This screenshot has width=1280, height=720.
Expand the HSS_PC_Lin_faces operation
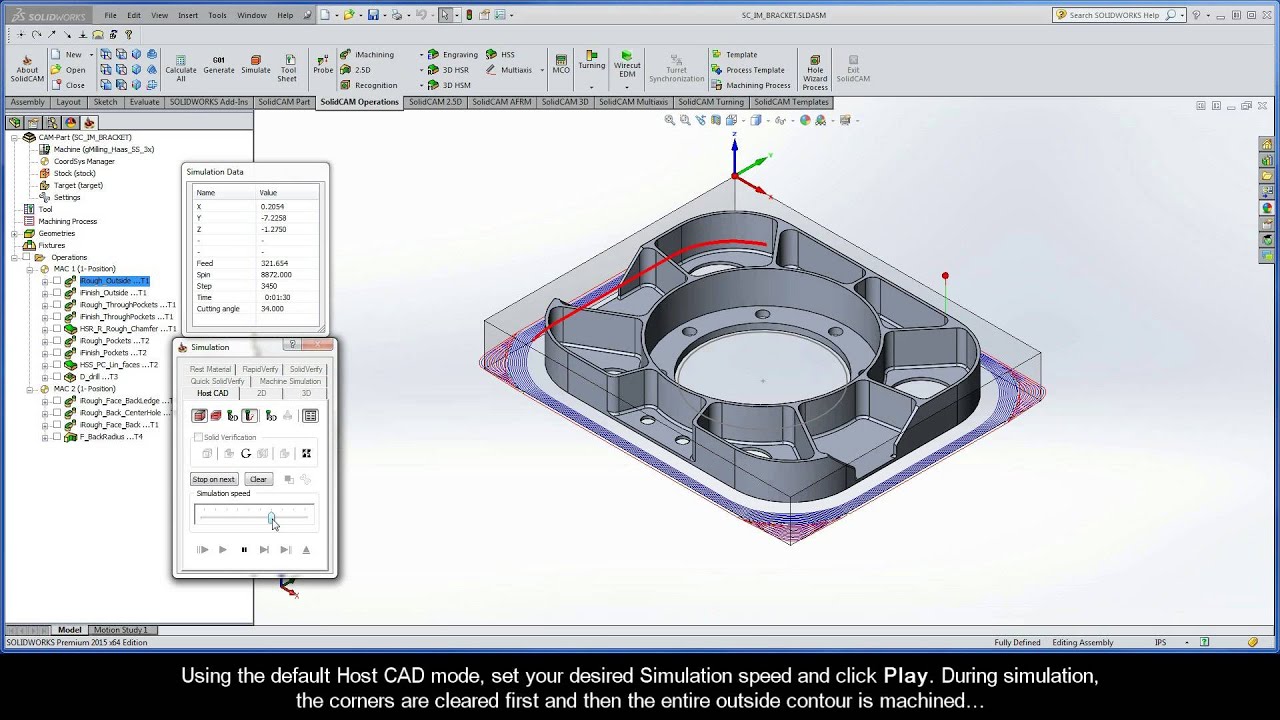coord(45,365)
